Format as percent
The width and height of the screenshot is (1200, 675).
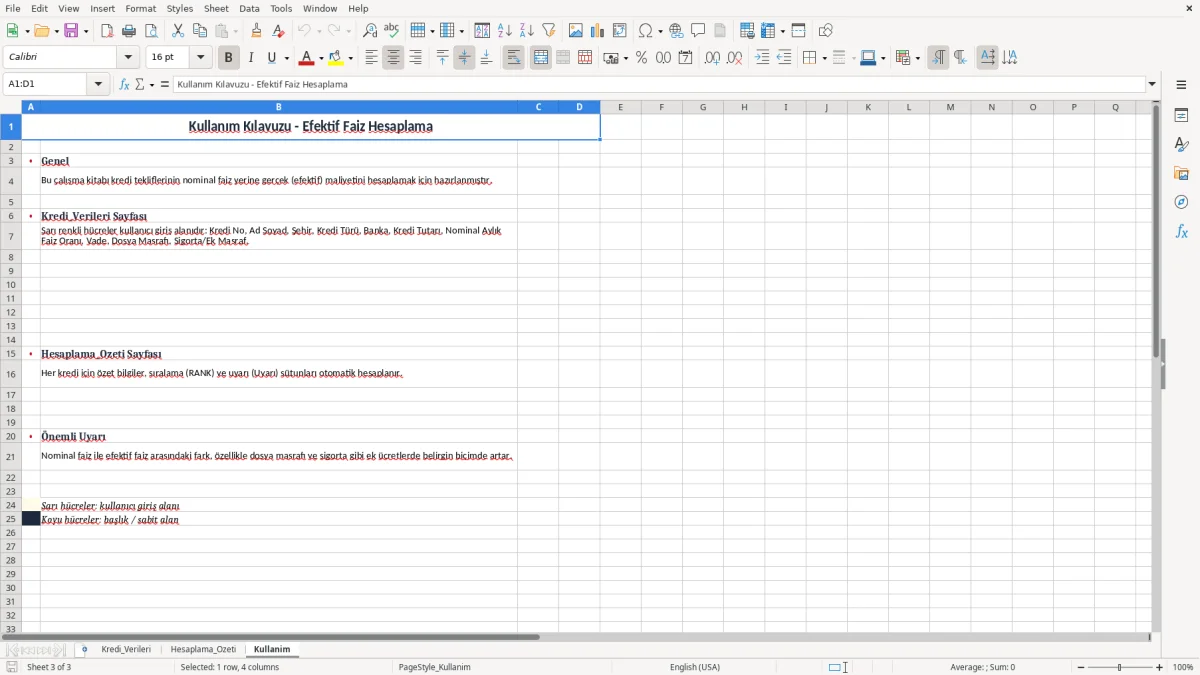pos(641,58)
